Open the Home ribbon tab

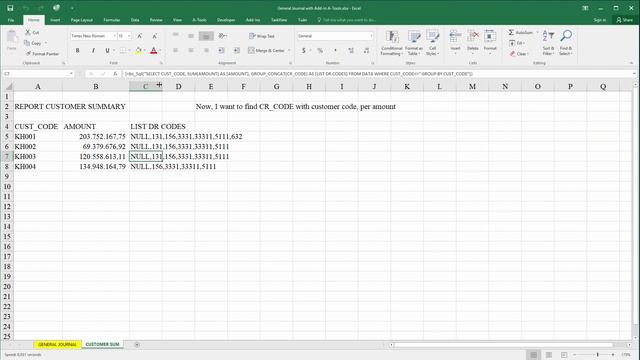tap(34, 20)
